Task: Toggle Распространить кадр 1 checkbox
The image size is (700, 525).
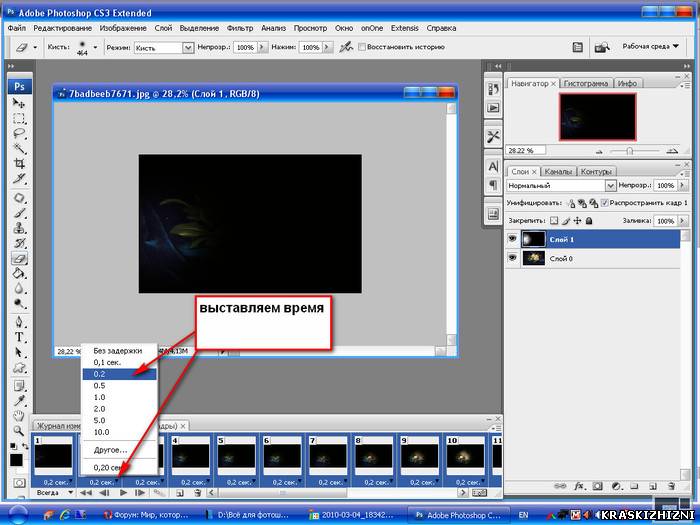Action: pyautogui.click(x=604, y=203)
